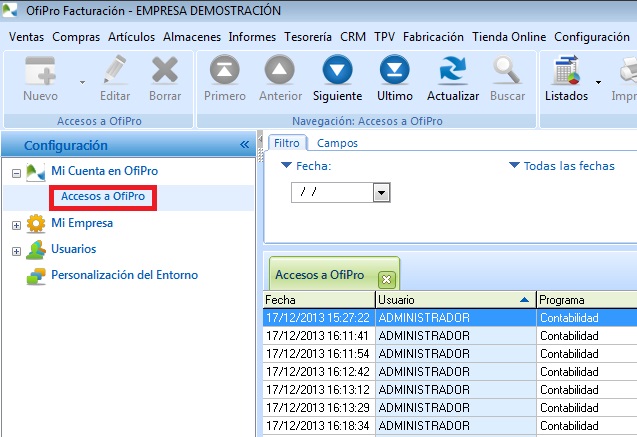Refresh with the Actualizar icon
The height and width of the screenshot is (437, 637).
[453, 70]
